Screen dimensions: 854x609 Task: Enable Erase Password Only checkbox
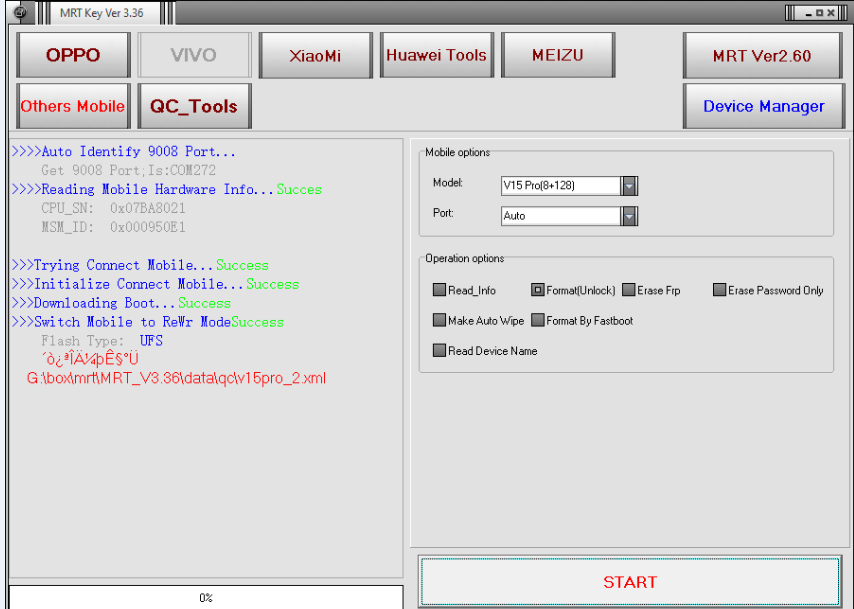point(719,290)
